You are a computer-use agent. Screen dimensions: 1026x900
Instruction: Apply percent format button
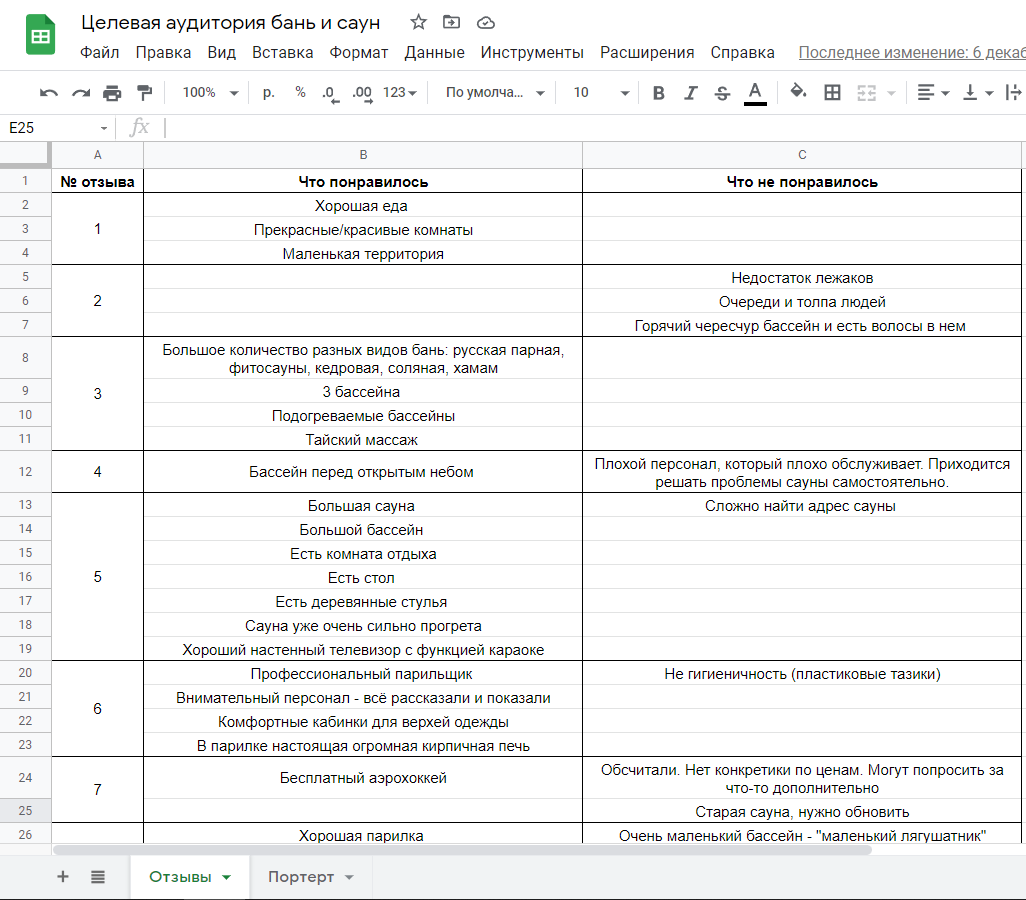click(x=300, y=92)
